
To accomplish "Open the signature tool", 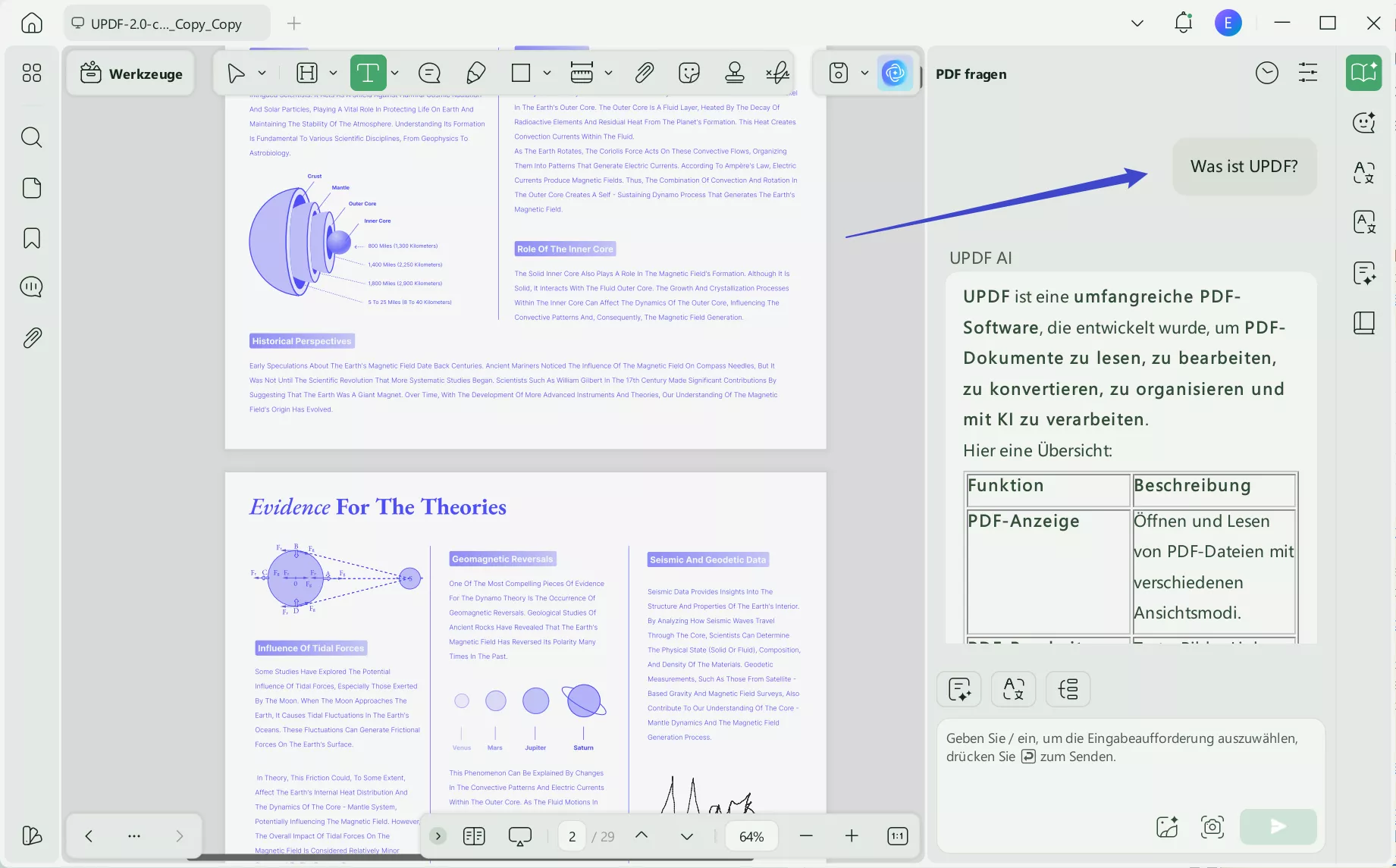I will tap(777, 73).
